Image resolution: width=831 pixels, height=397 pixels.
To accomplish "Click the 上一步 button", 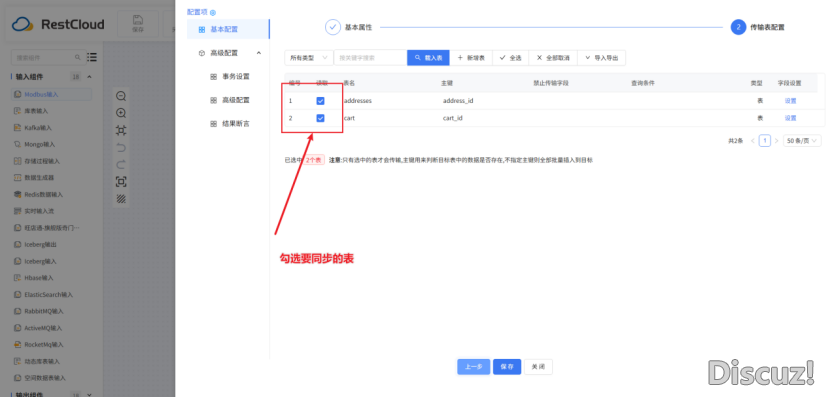I will point(474,367).
